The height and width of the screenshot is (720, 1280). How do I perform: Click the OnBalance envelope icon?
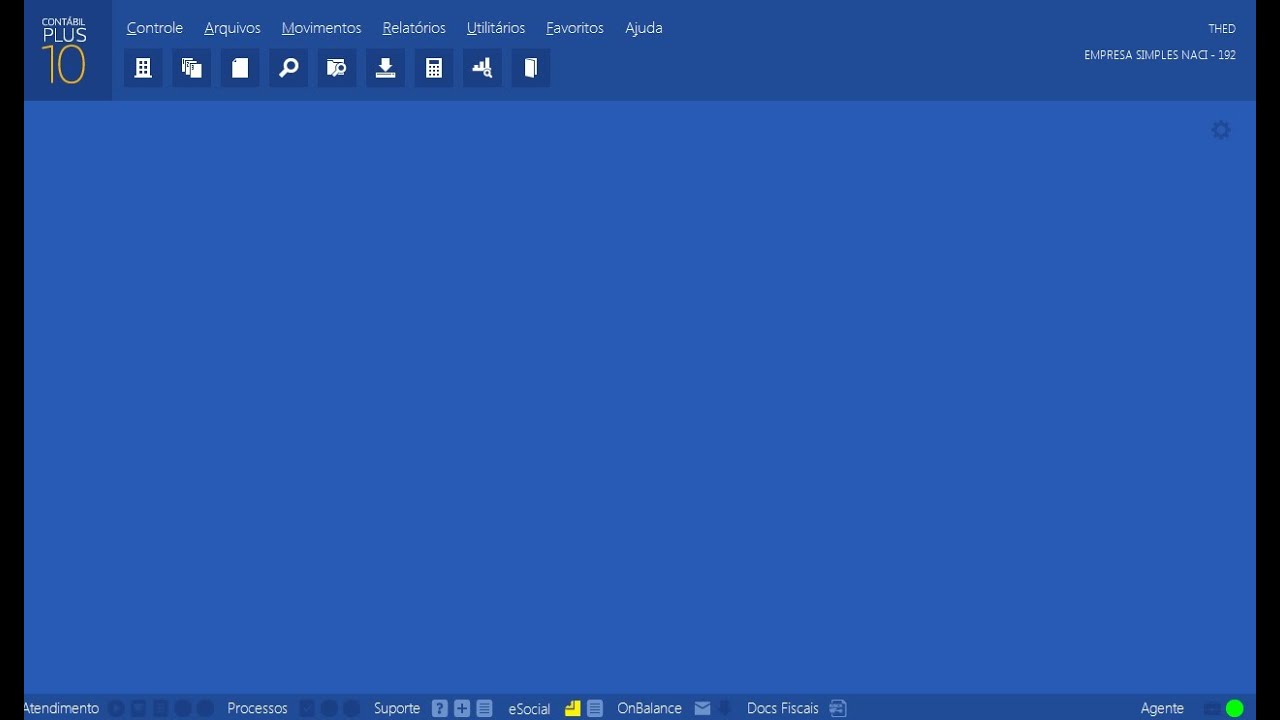[702, 708]
